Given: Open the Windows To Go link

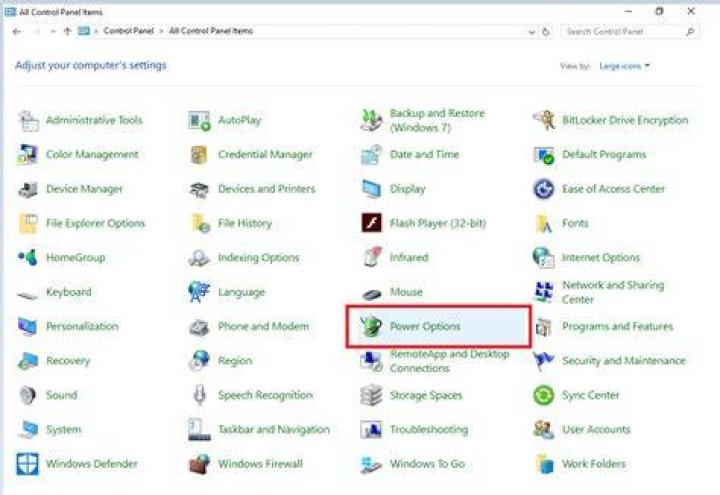Looking at the screenshot, I should 427,464.
